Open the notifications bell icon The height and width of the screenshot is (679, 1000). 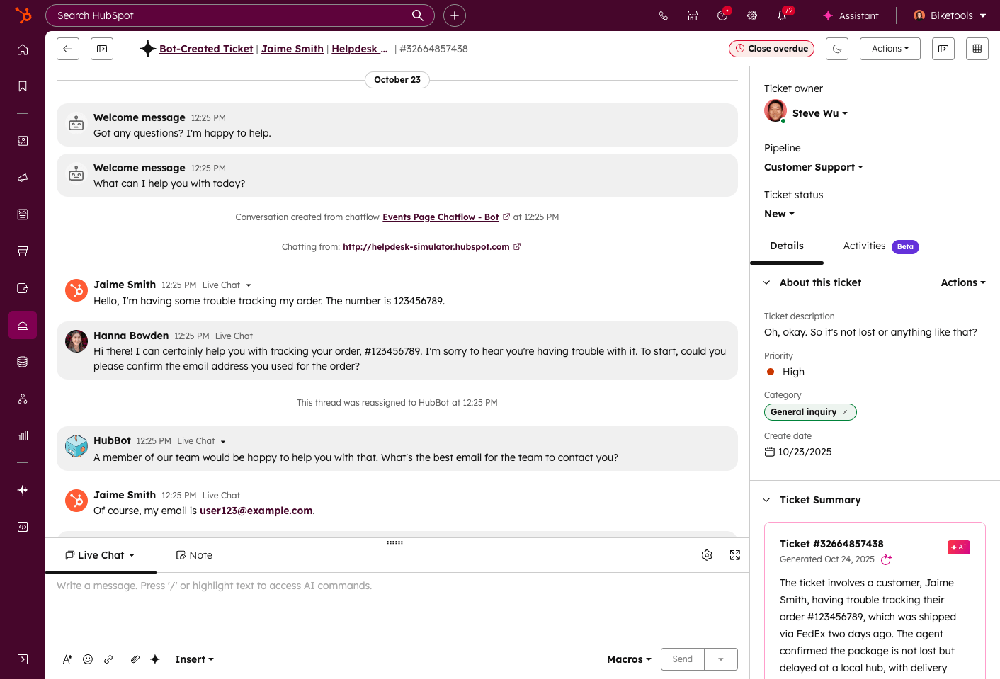click(x=782, y=15)
